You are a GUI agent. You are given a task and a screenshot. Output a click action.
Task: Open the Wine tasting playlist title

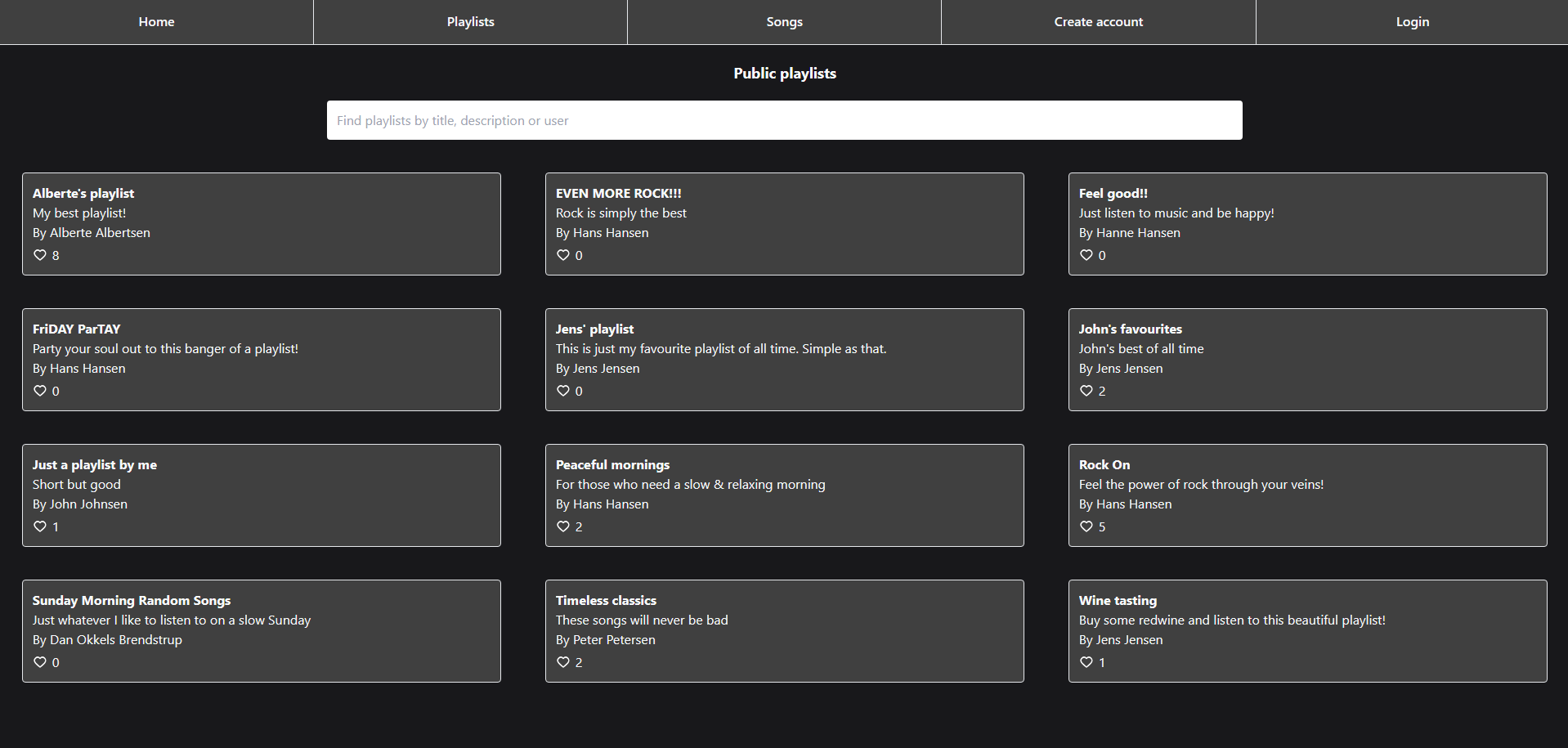tap(1118, 600)
